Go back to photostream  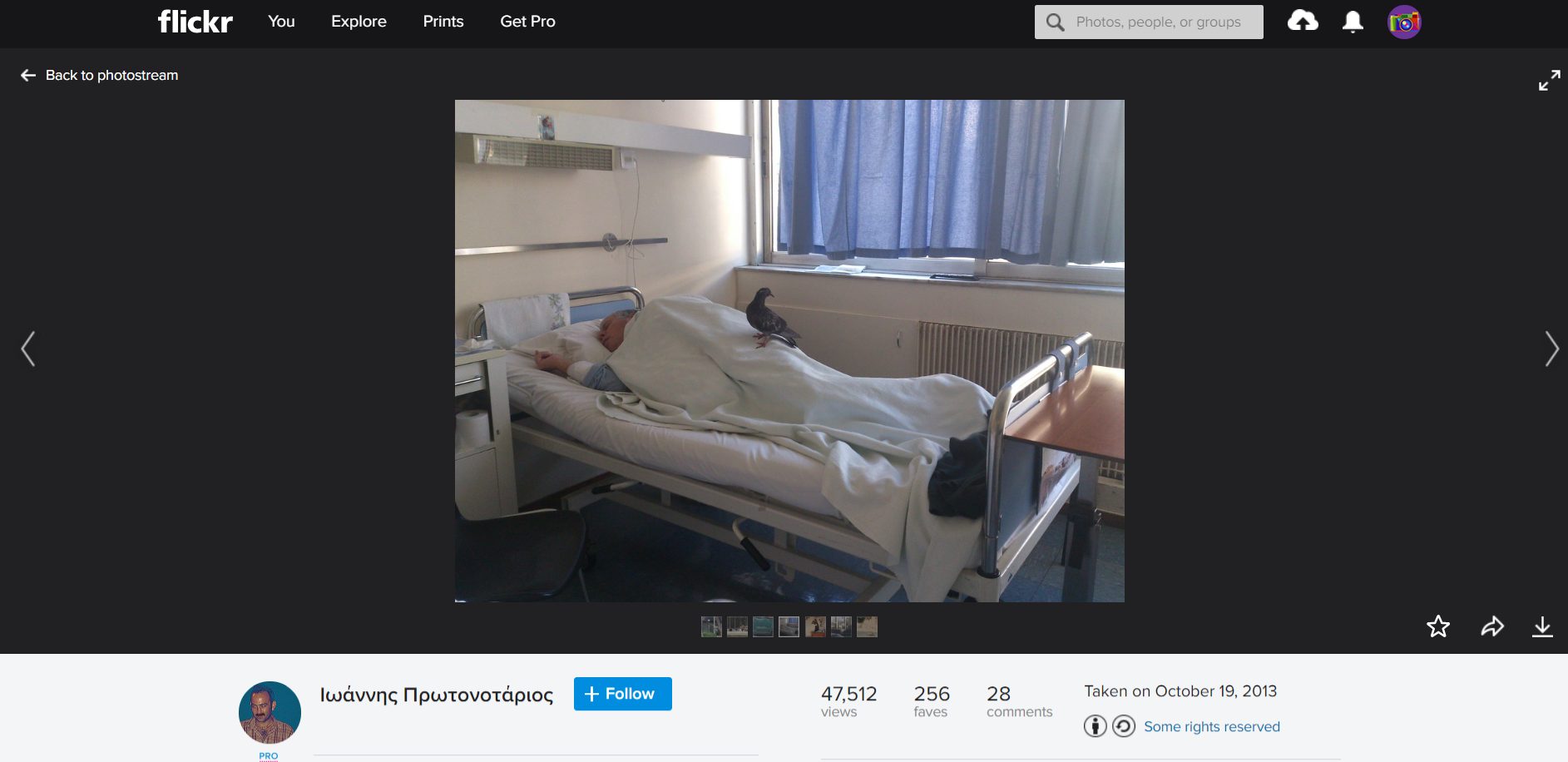tap(100, 75)
